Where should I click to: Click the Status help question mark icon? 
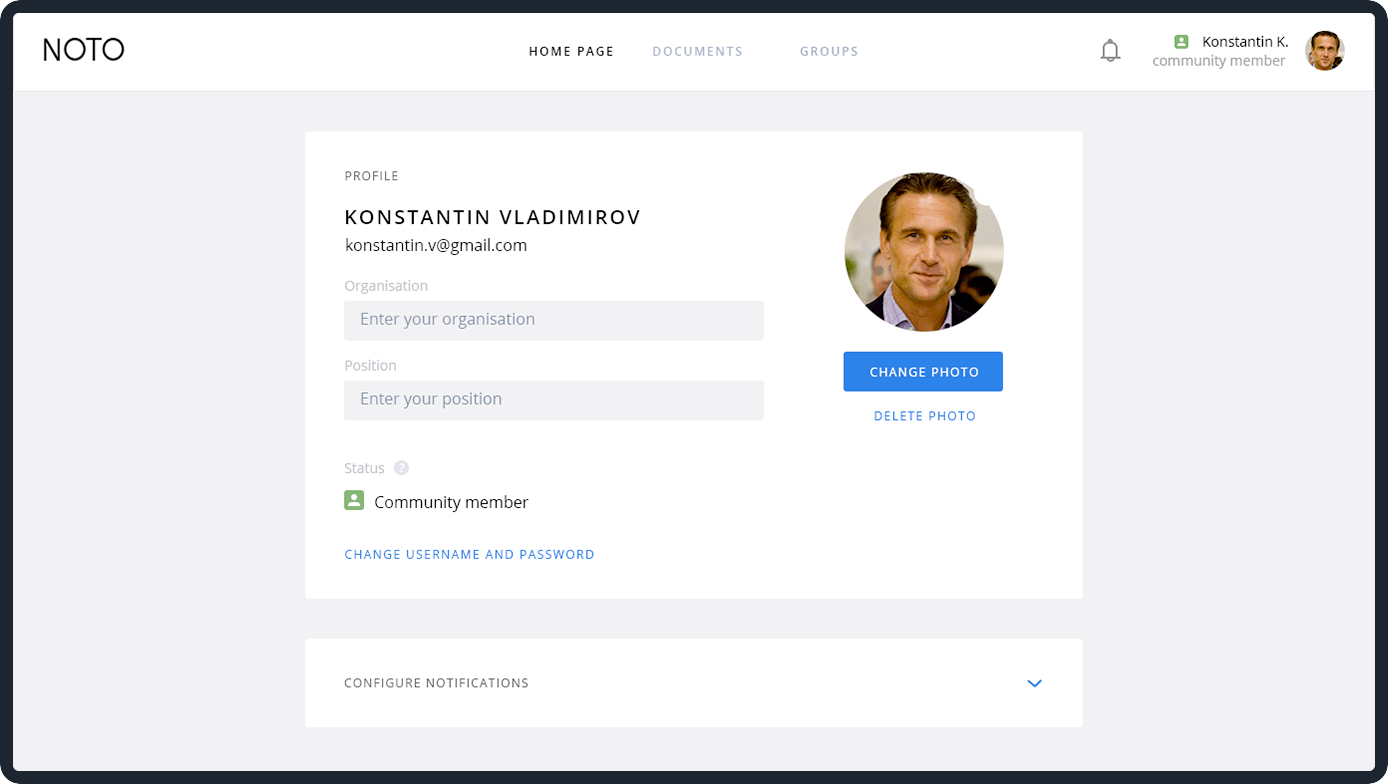[x=401, y=468]
